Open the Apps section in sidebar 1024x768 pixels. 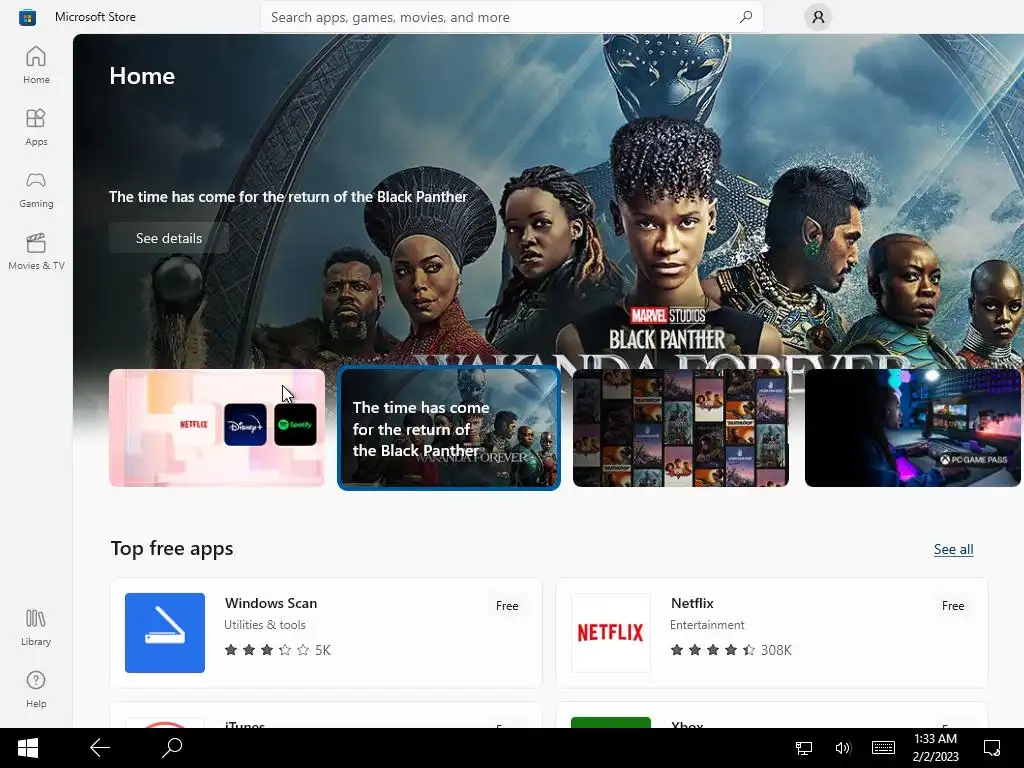tap(36, 127)
